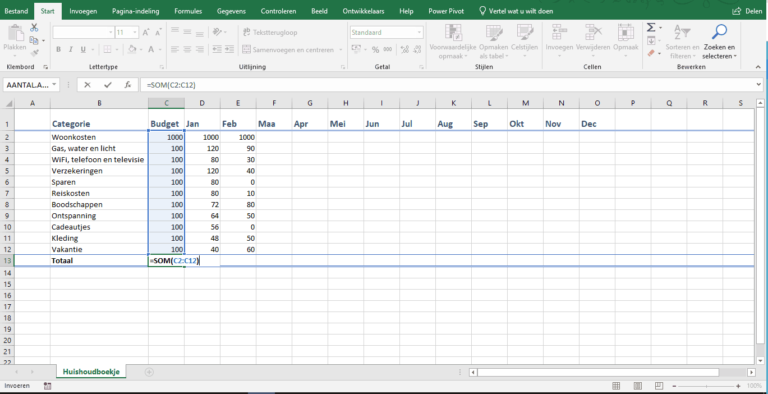Click the Format Painter brush icon
768x394 pixels.
click(x=34, y=52)
